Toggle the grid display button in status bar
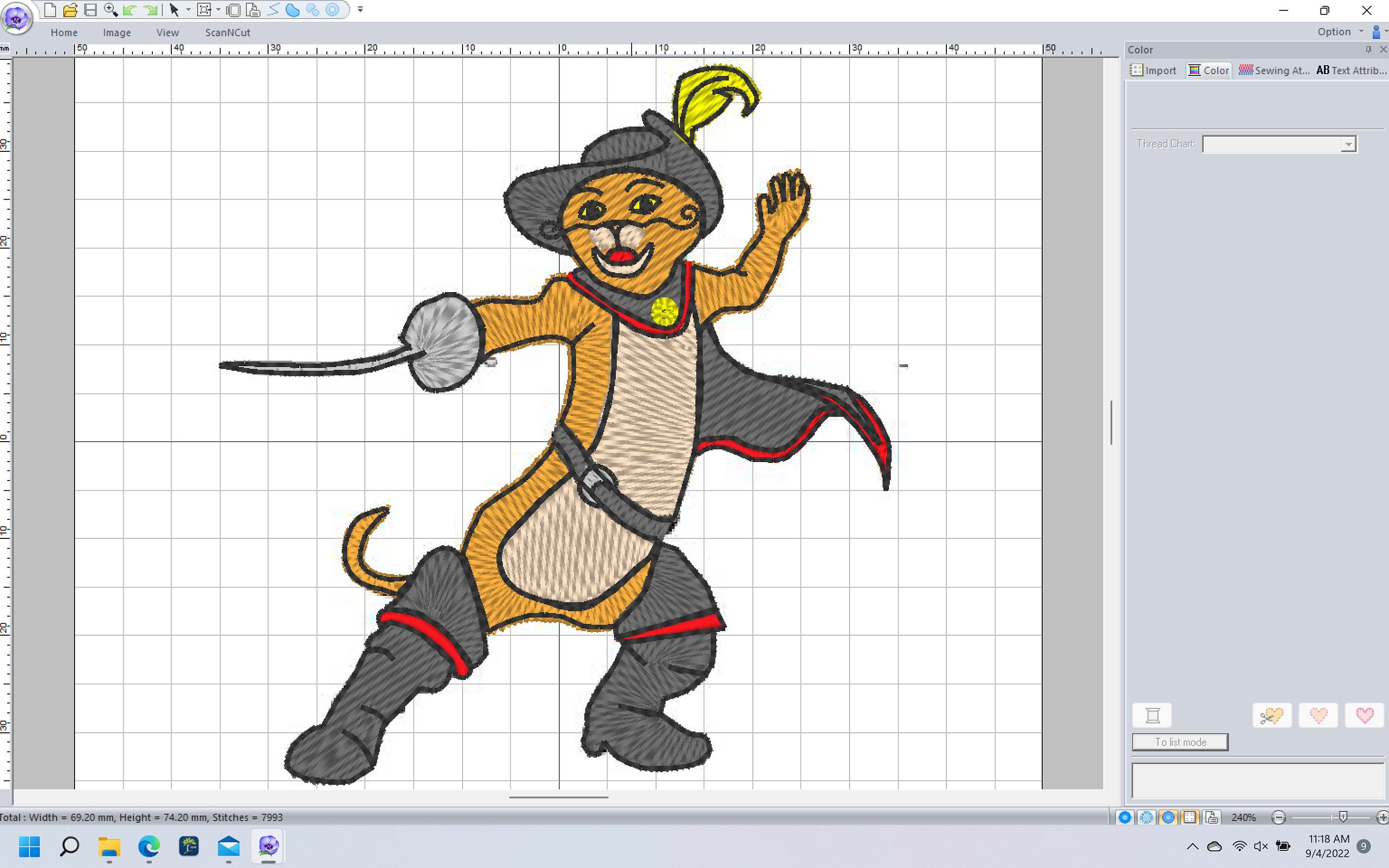The image size is (1389, 868). click(x=1190, y=818)
